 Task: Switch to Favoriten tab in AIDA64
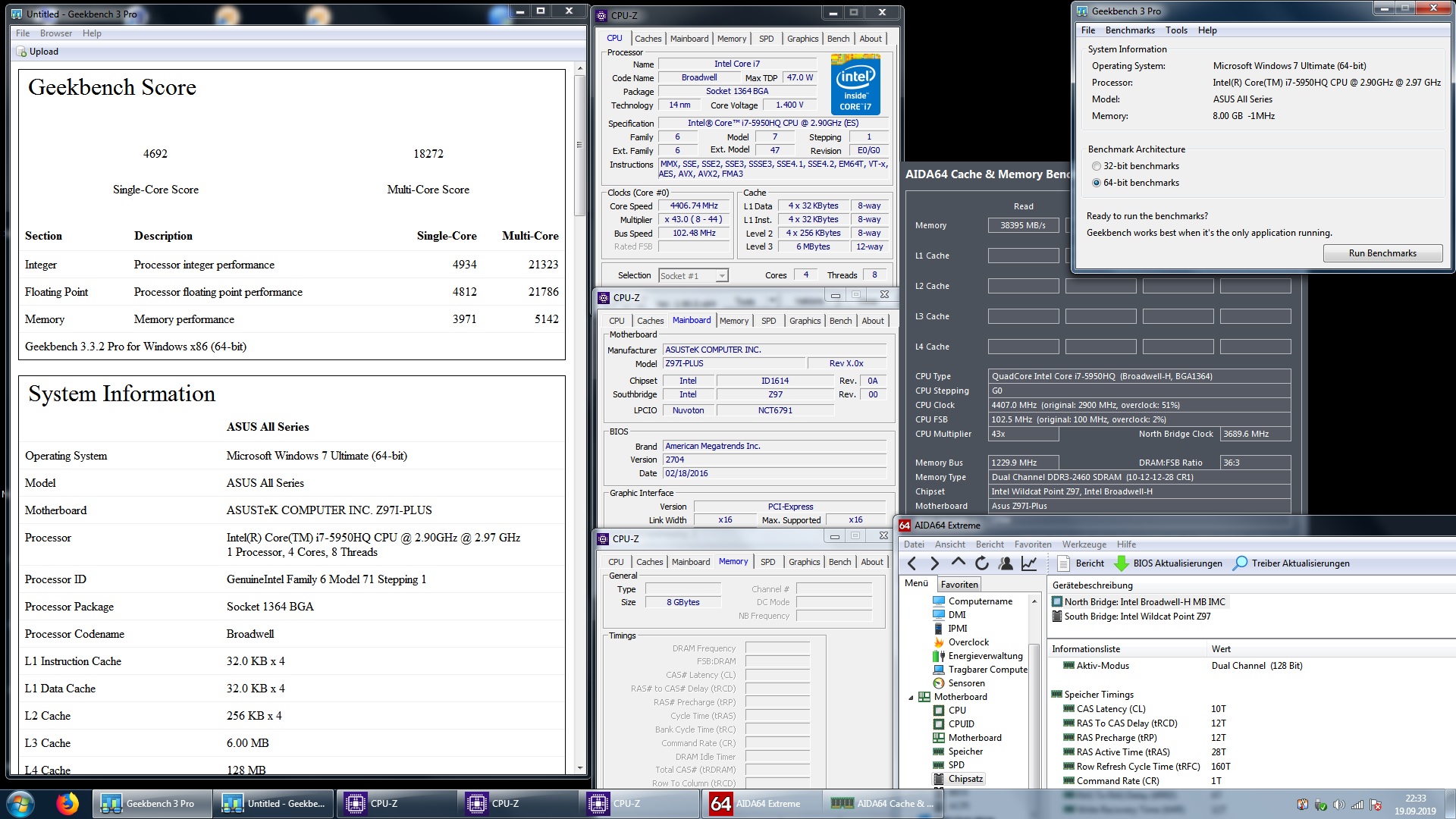coord(959,584)
